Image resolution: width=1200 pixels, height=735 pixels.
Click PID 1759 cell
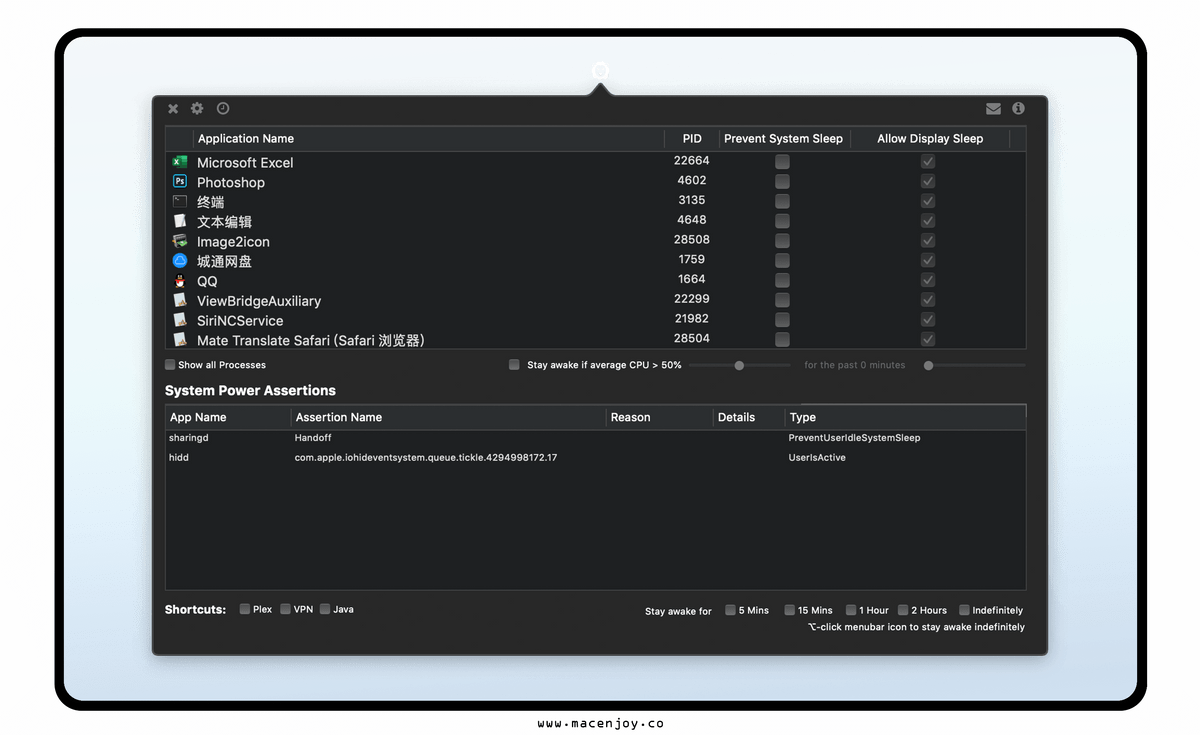(692, 259)
